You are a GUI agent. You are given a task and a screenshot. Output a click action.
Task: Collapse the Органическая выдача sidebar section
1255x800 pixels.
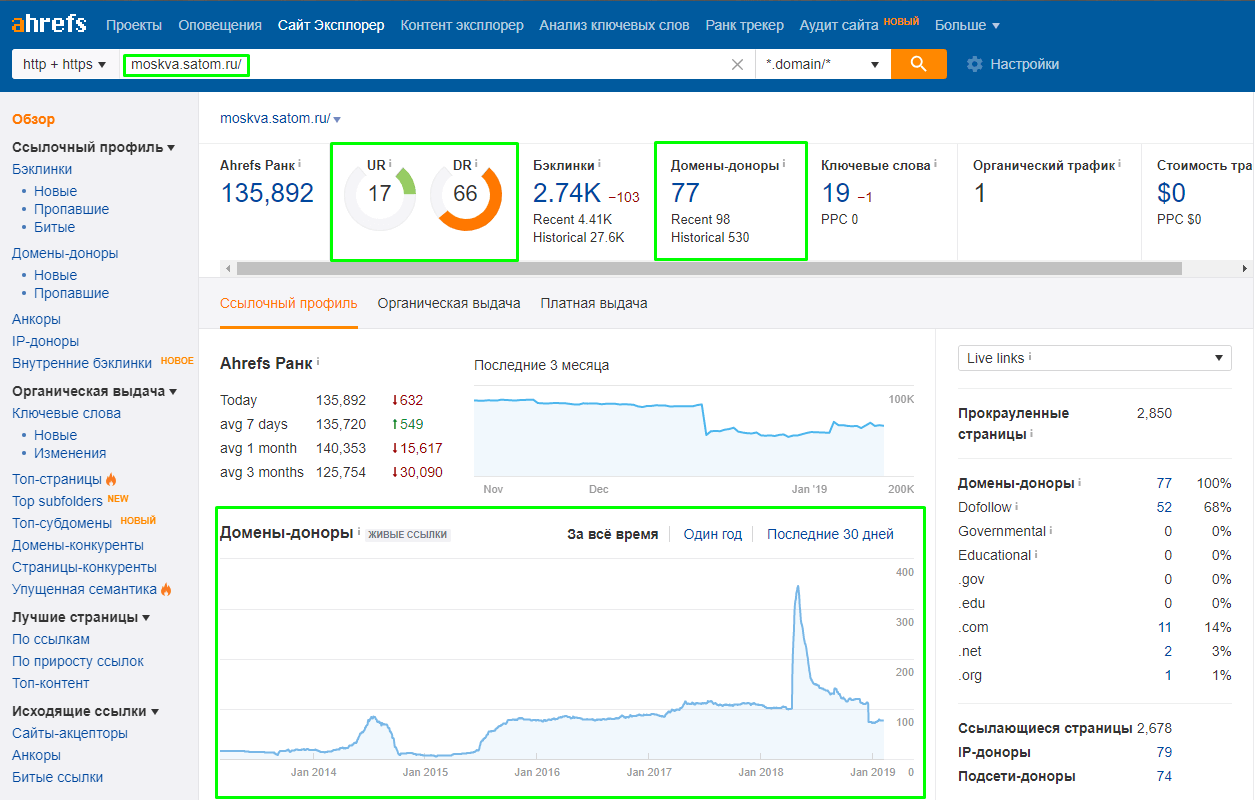[x=94, y=391]
